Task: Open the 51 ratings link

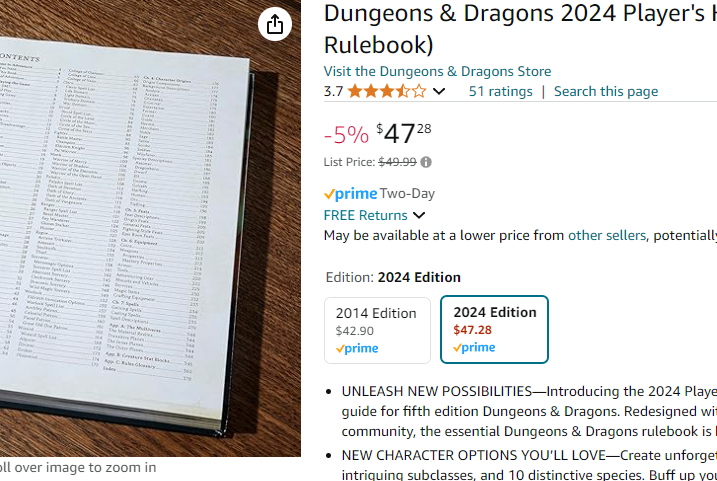Action: 500,91
